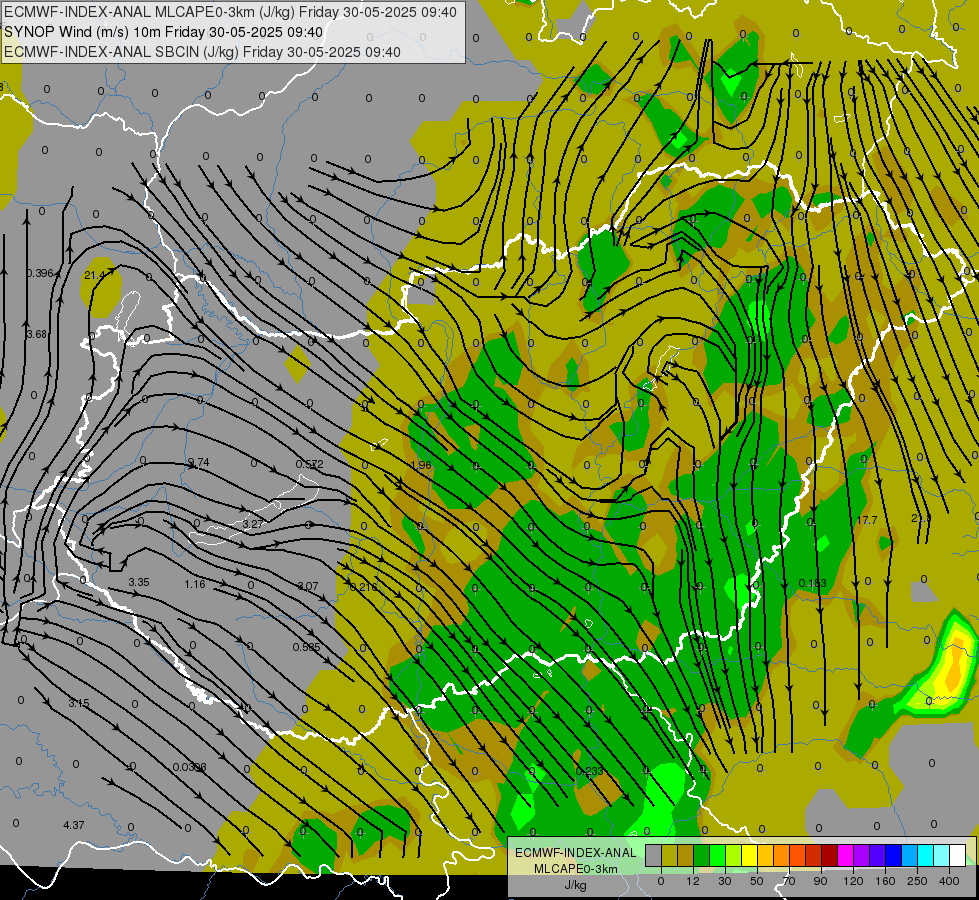This screenshot has width=979, height=900.
Task: Click the legend heading 'ECMWF-INDEX-ANAL'
Action: click(576, 853)
